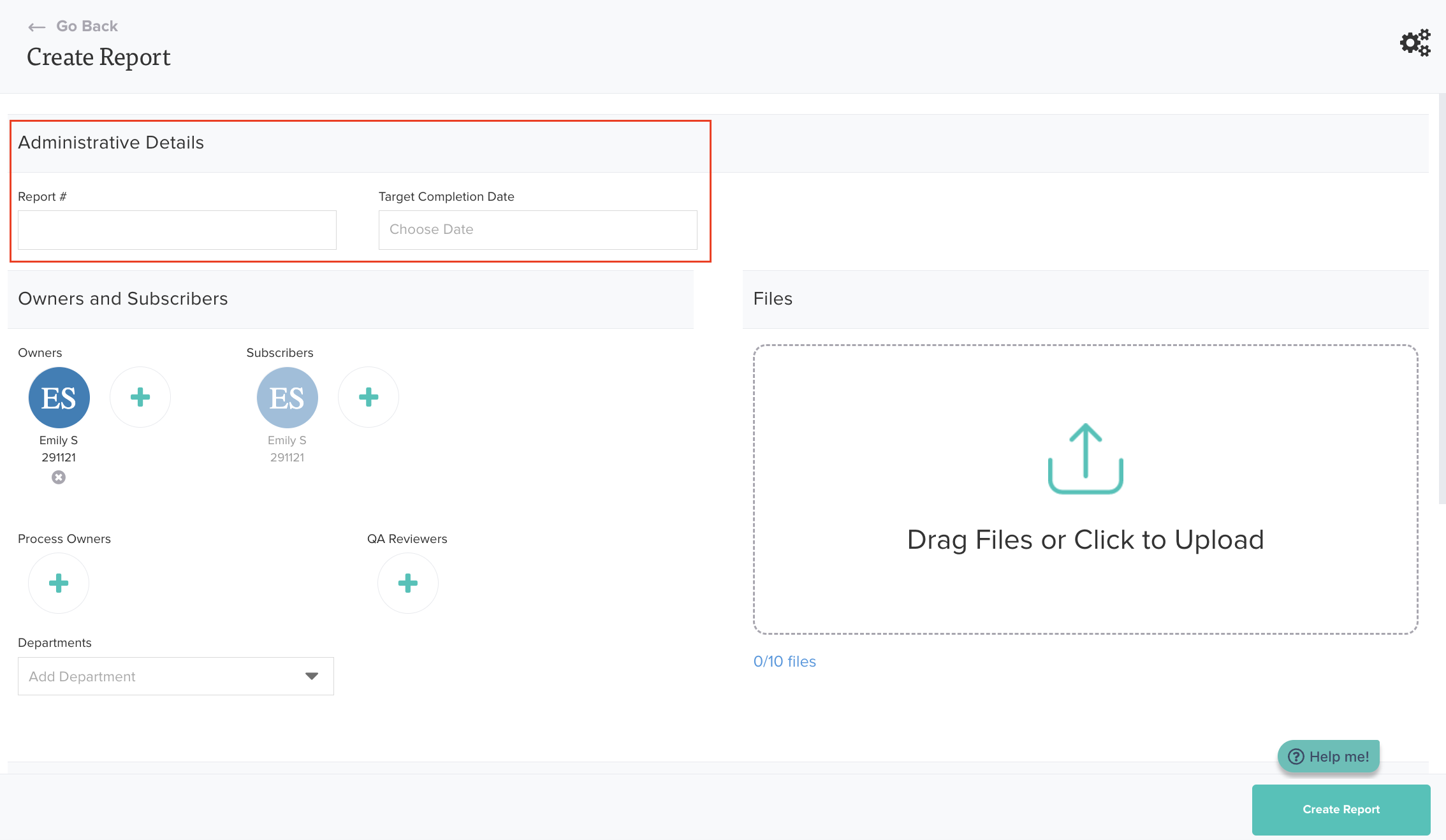This screenshot has width=1446, height=840.
Task: Add a QA Reviewer with plus icon
Action: 408,583
